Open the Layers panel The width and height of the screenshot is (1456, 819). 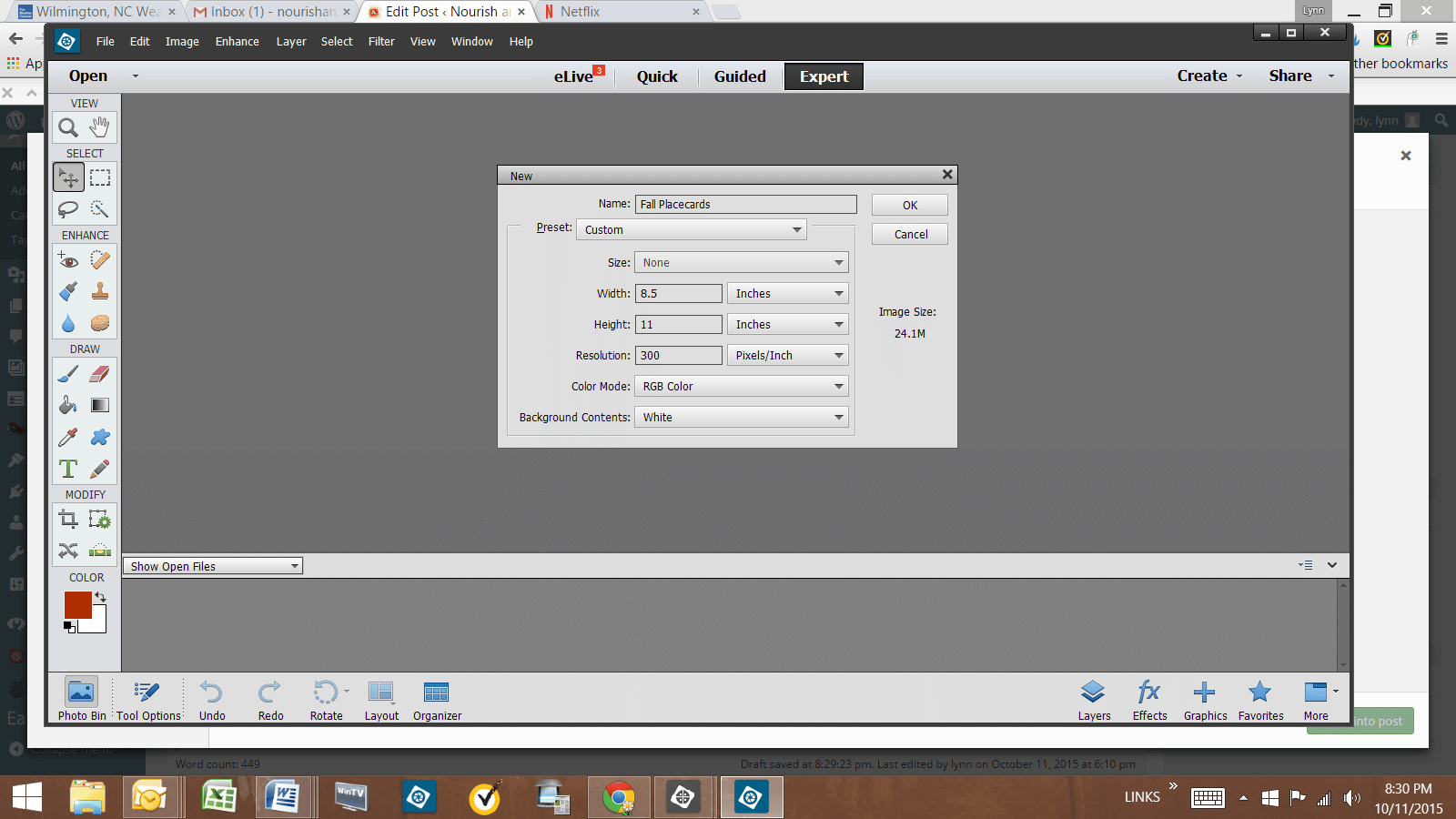1094,700
